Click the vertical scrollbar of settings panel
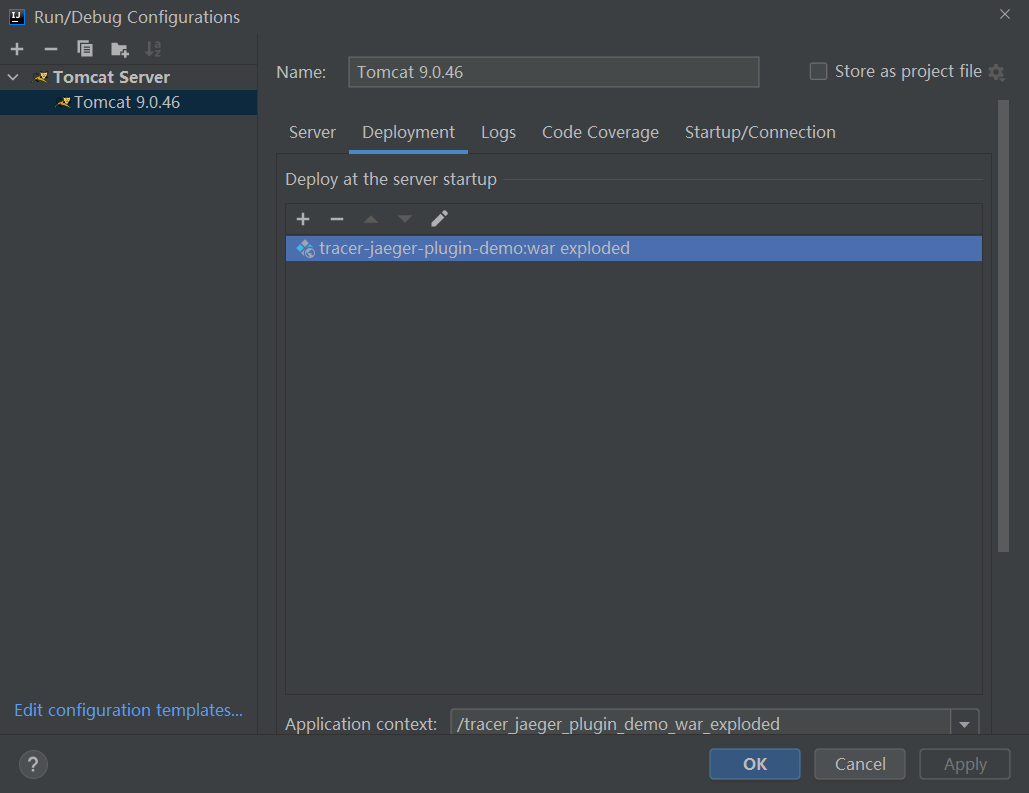1029x793 pixels. point(1003,326)
